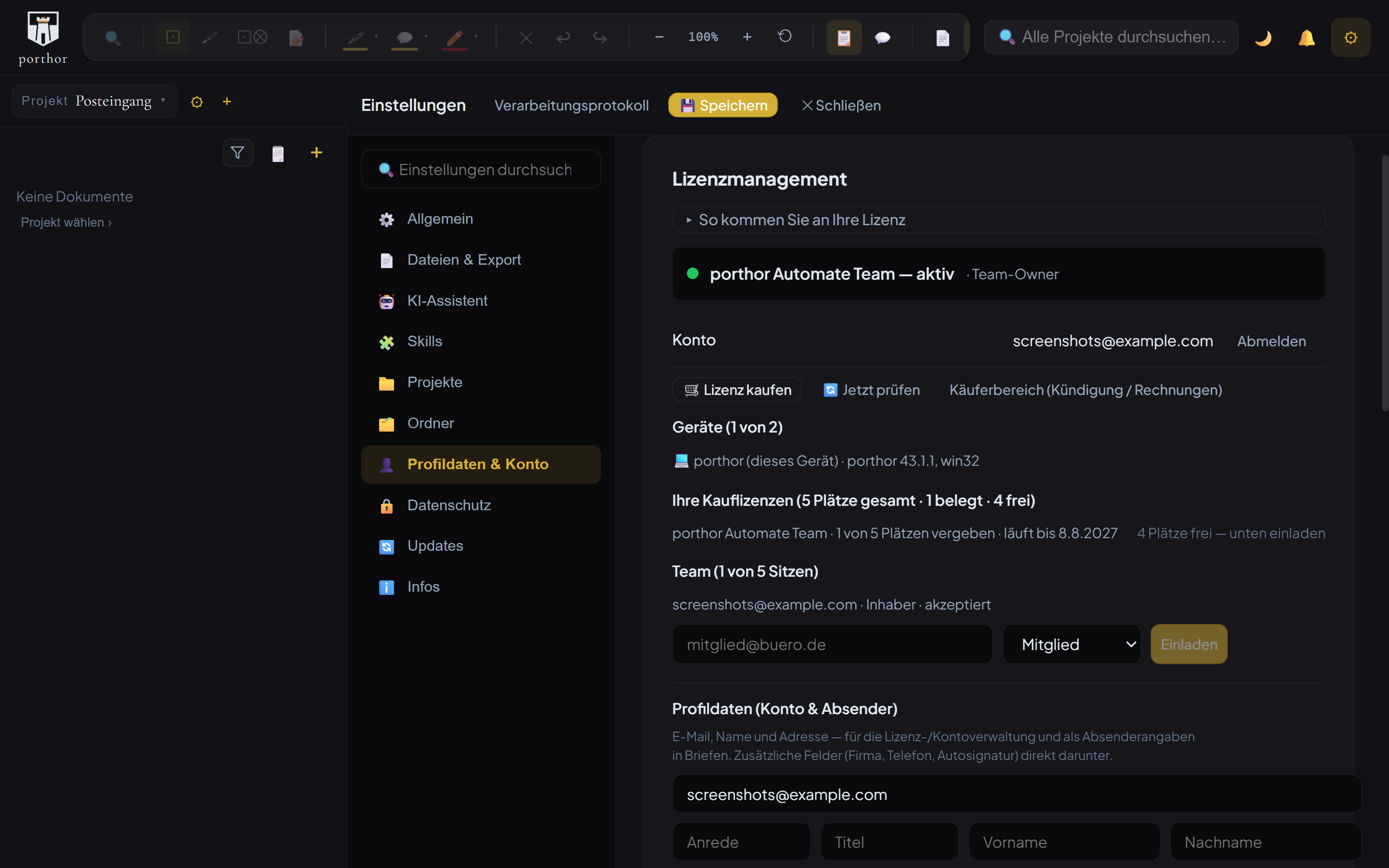The image size is (1389, 868).
Task: Click Projekt wählen link
Action: [66, 223]
